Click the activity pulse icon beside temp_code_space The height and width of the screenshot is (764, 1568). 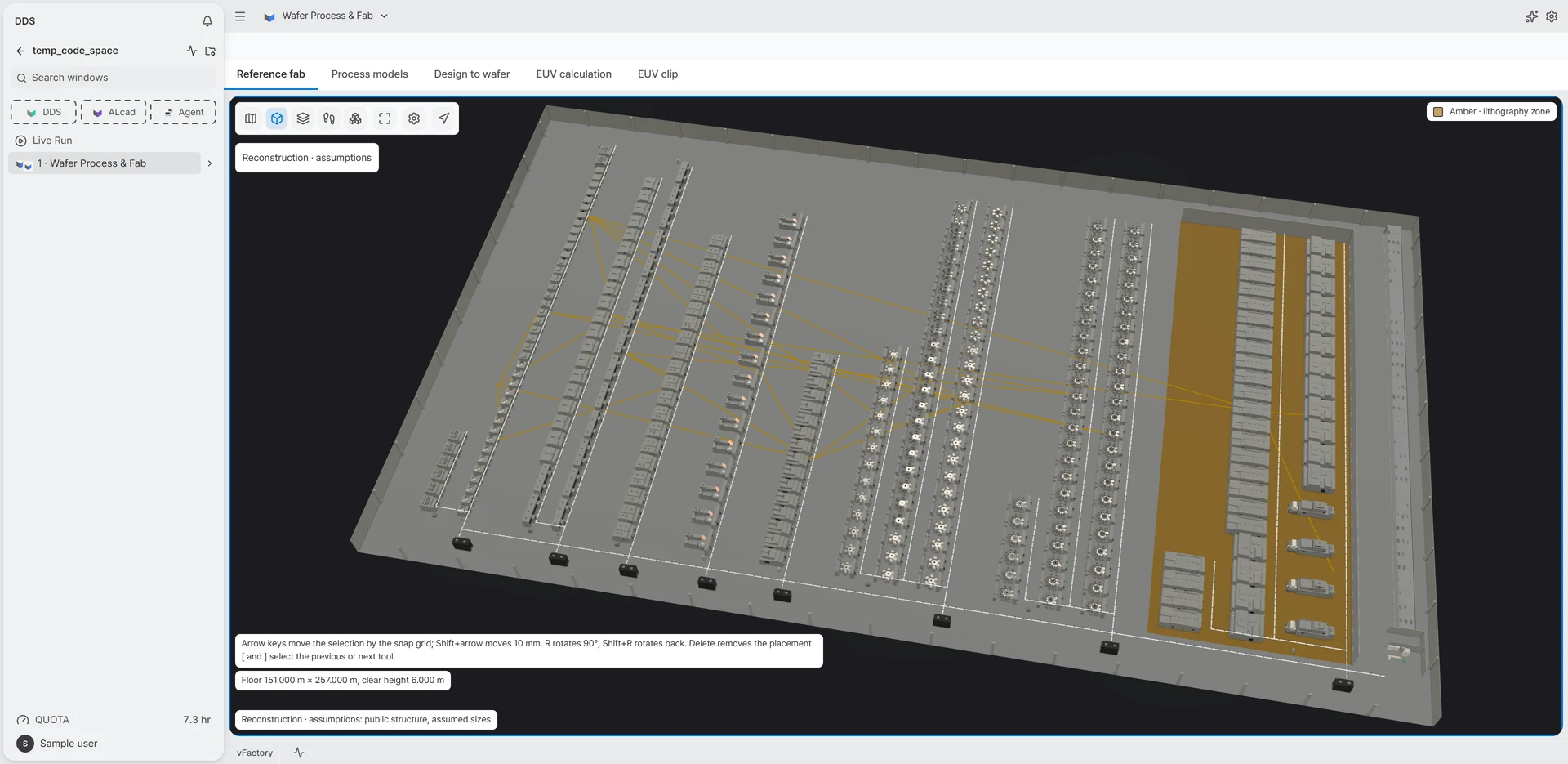click(x=192, y=51)
